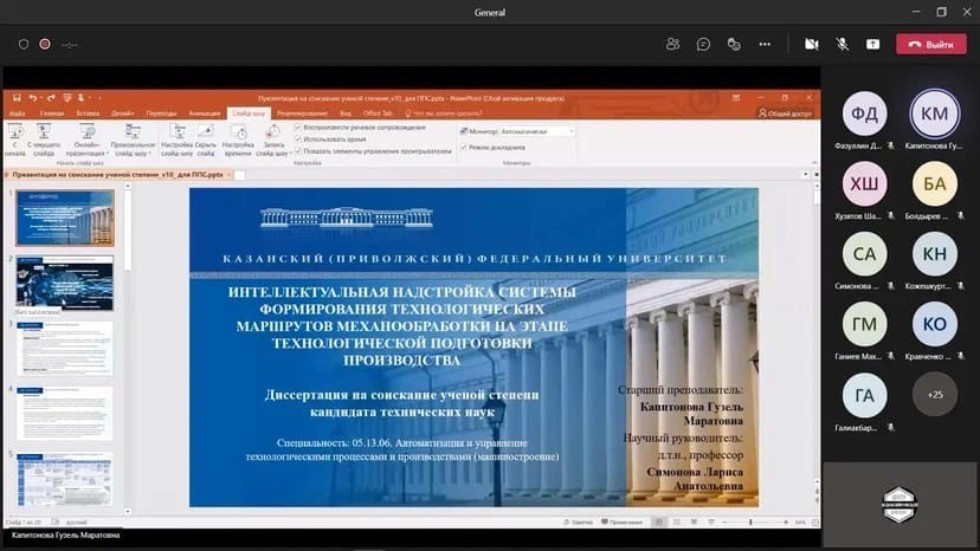Turn on the camera
This screenshot has height=551, width=980.
pos(812,44)
